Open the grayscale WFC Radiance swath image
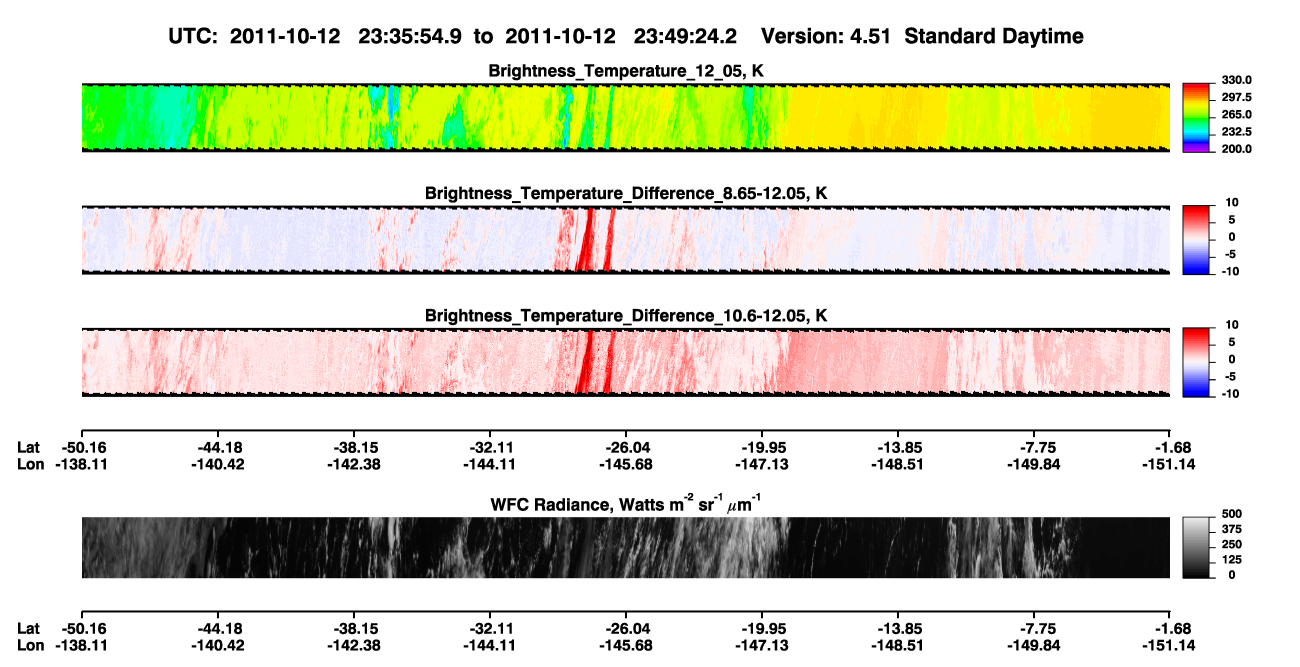Image resolution: width=1300 pixels, height=667 pixels. click(x=626, y=547)
